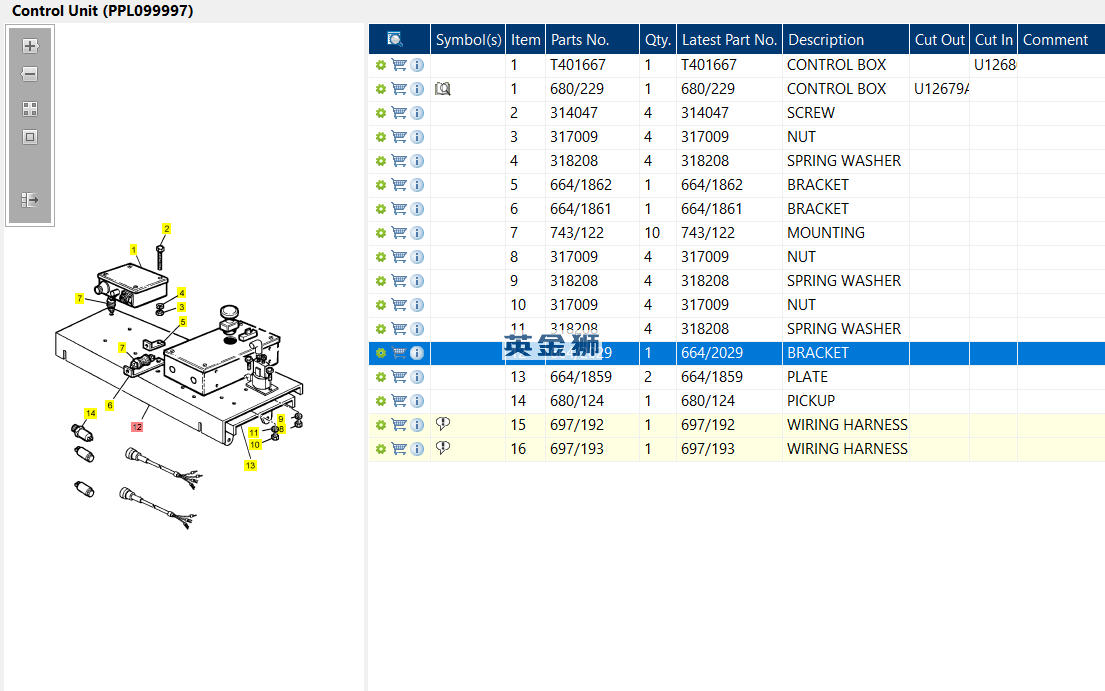Screen dimensions: 1105x691
Task: Click supersession symbol on 680/229 row
Action: pyautogui.click(x=443, y=89)
